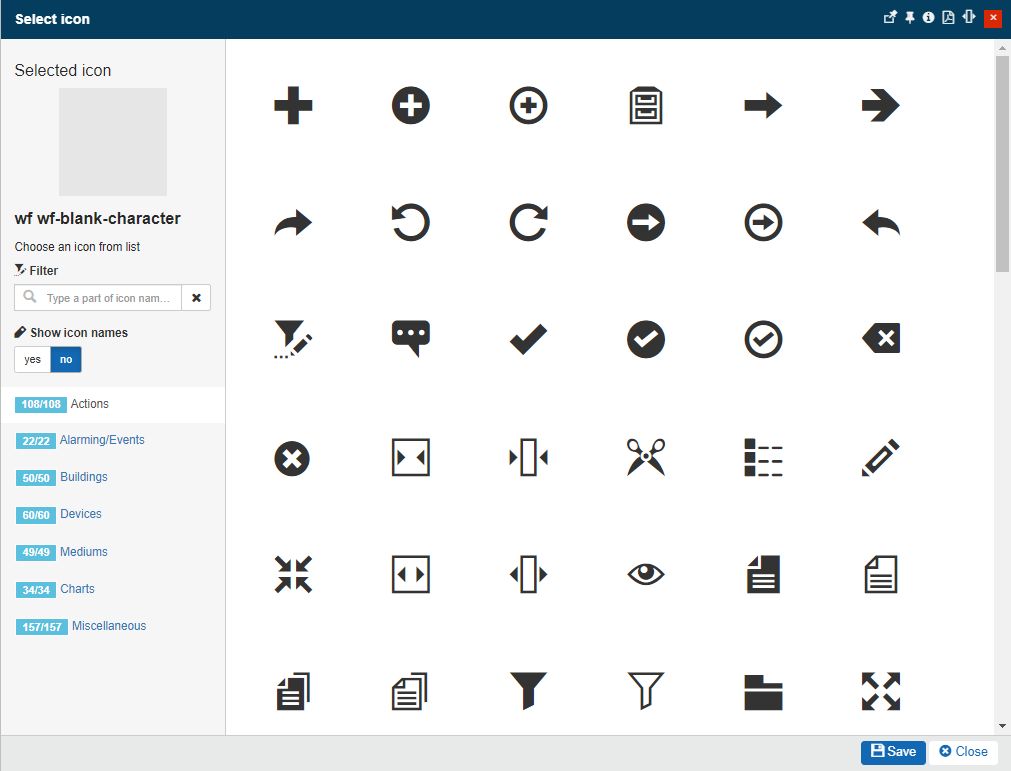
Task: Pin the Select icon dialog
Action: [x=909, y=17]
